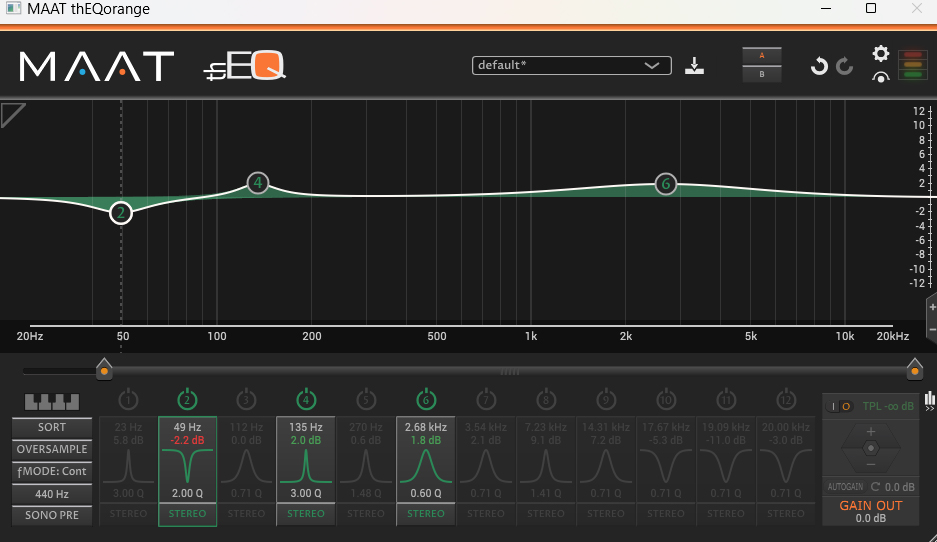Open band 4 STEREO channel mode selector
The height and width of the screenshot is (542, 937).
(305, 514)
